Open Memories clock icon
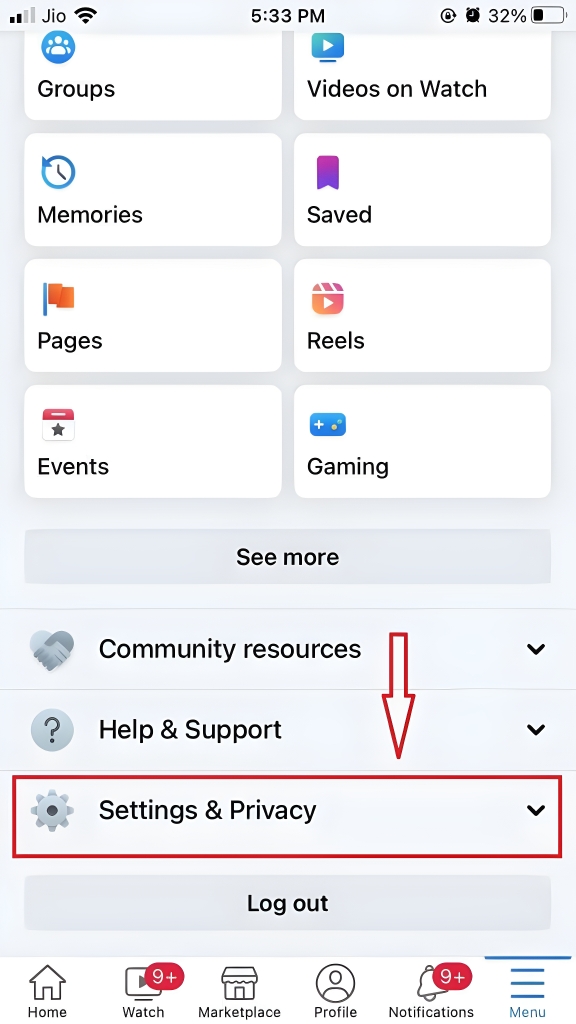 click(x=58, y=172)
